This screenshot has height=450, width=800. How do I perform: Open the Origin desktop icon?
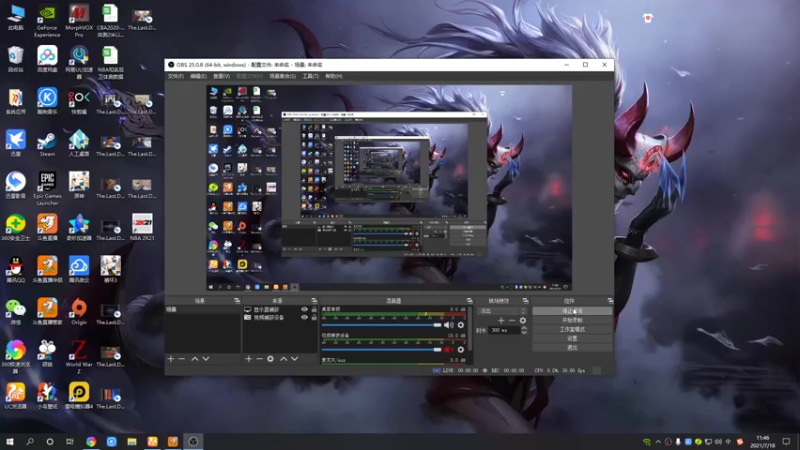point(79,312)
